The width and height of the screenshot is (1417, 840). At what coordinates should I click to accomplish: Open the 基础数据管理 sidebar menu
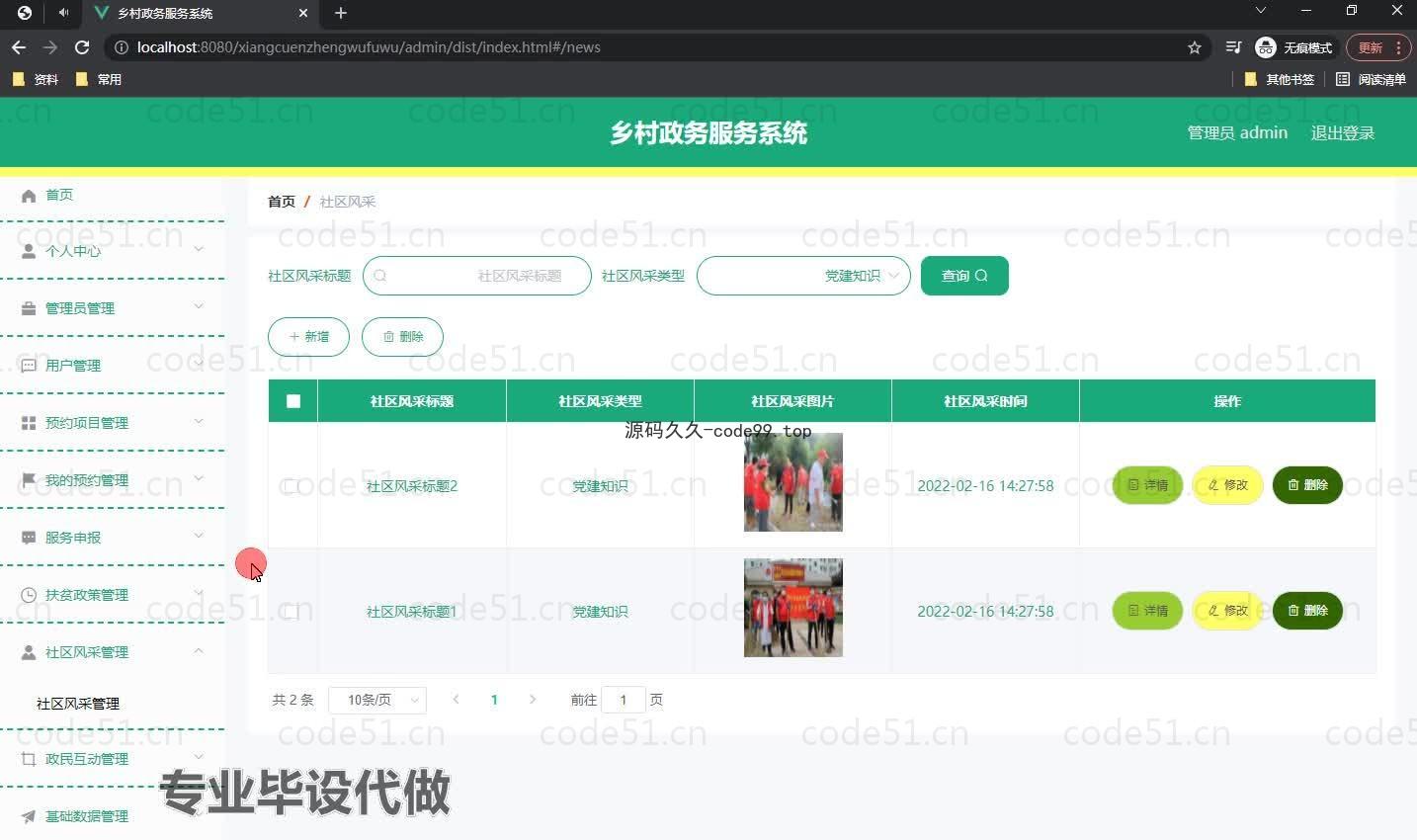112,816
